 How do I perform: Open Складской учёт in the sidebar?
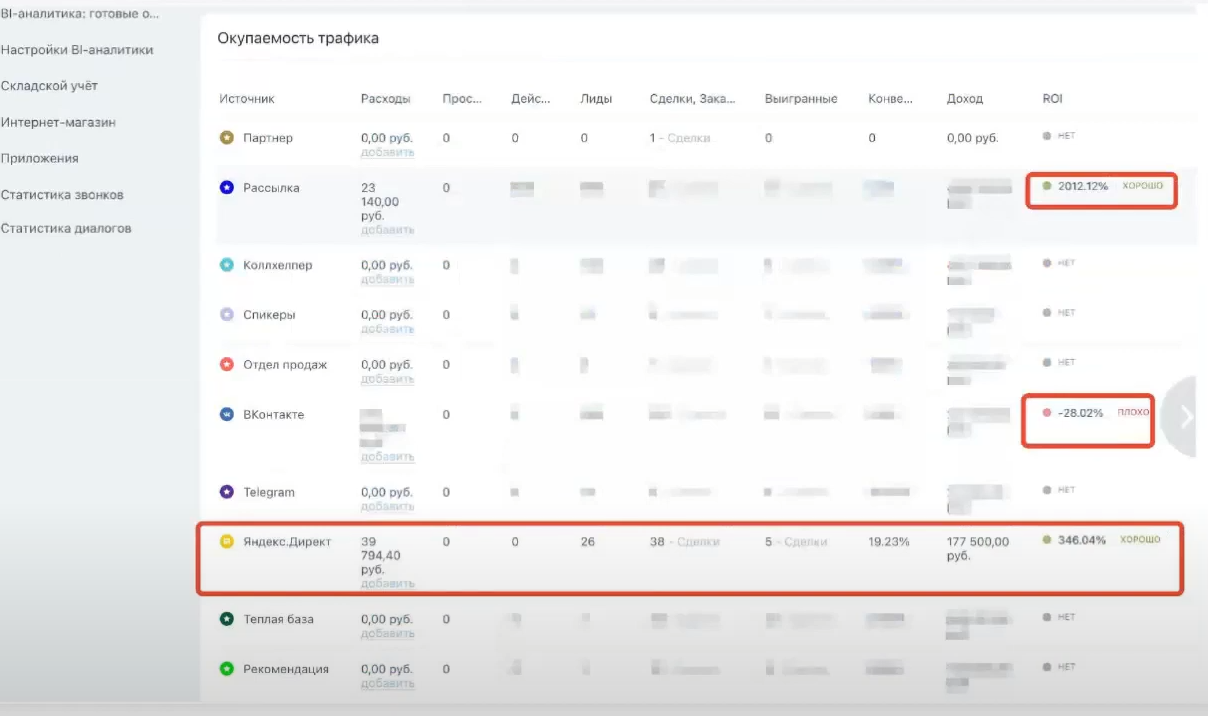pos(49,86)
